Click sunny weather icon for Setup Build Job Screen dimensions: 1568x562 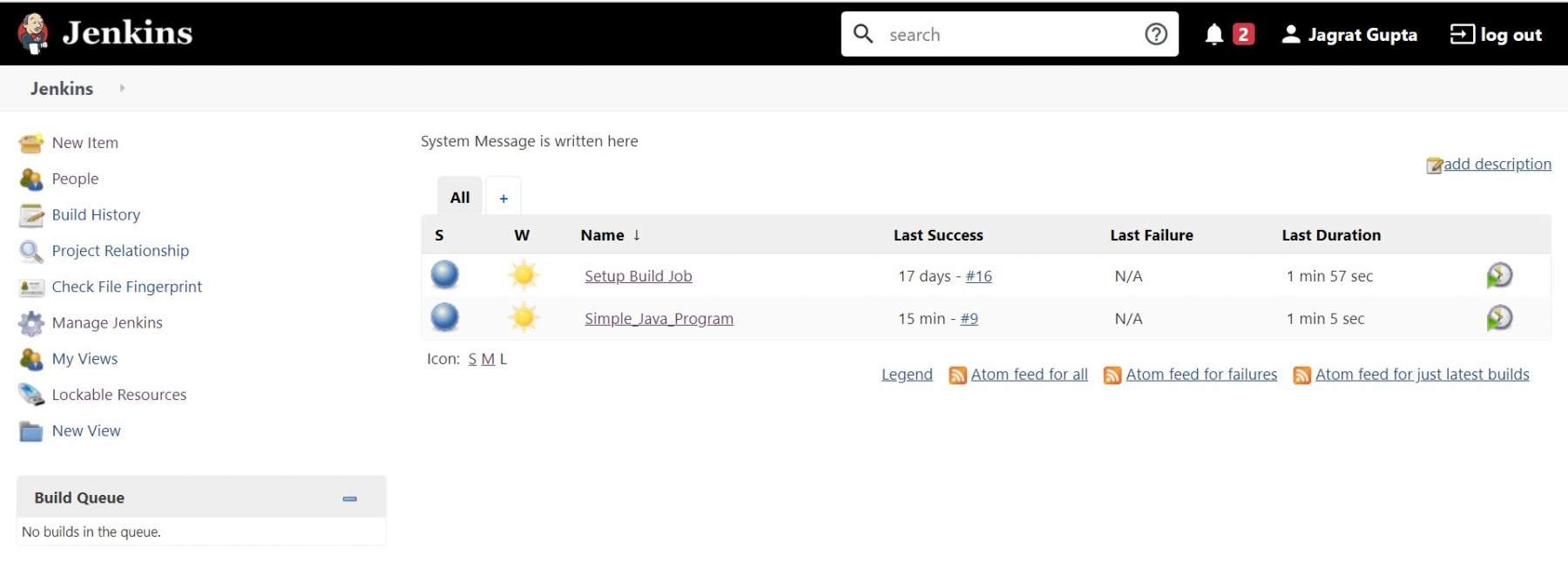coord(524,275)
